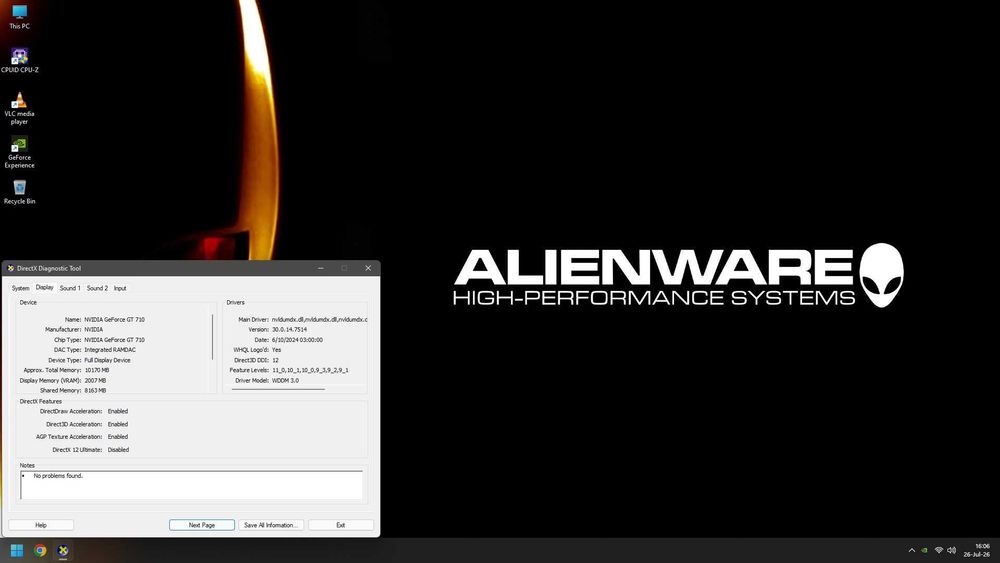Click the '10170 MB' total memory value
1000x563 pixels.
97,370
